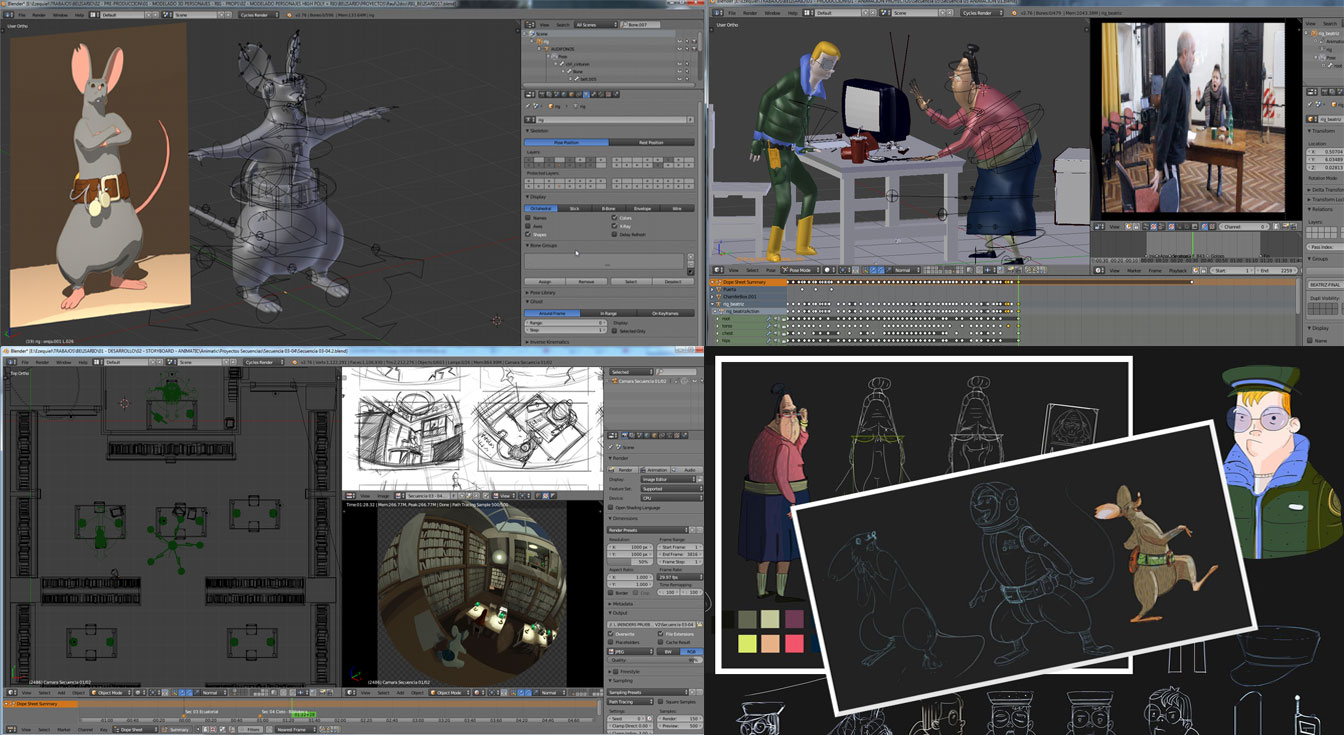The image size is (1344, 735).
Task: Click camera icon beside Camara Secuencia 01/02 in outliner
Action: [x=614, y=381]
